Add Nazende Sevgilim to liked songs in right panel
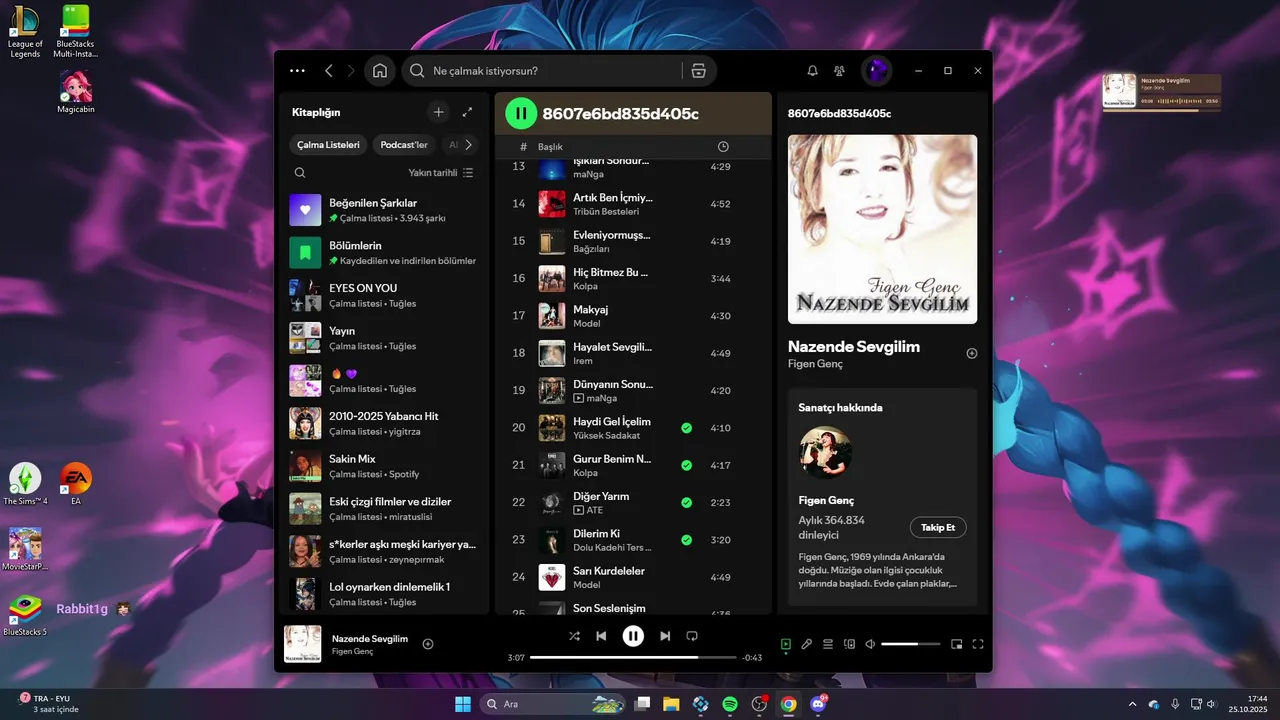The width and height of the screenshot is (1280, 720). (971, 353)
